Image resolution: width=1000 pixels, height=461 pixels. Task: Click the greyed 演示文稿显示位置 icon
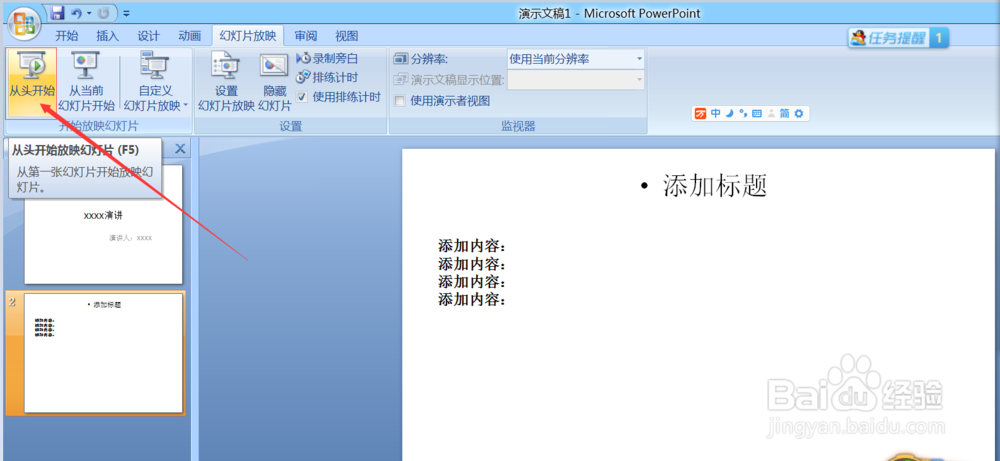pyautogui.click(x=401, y=80)
